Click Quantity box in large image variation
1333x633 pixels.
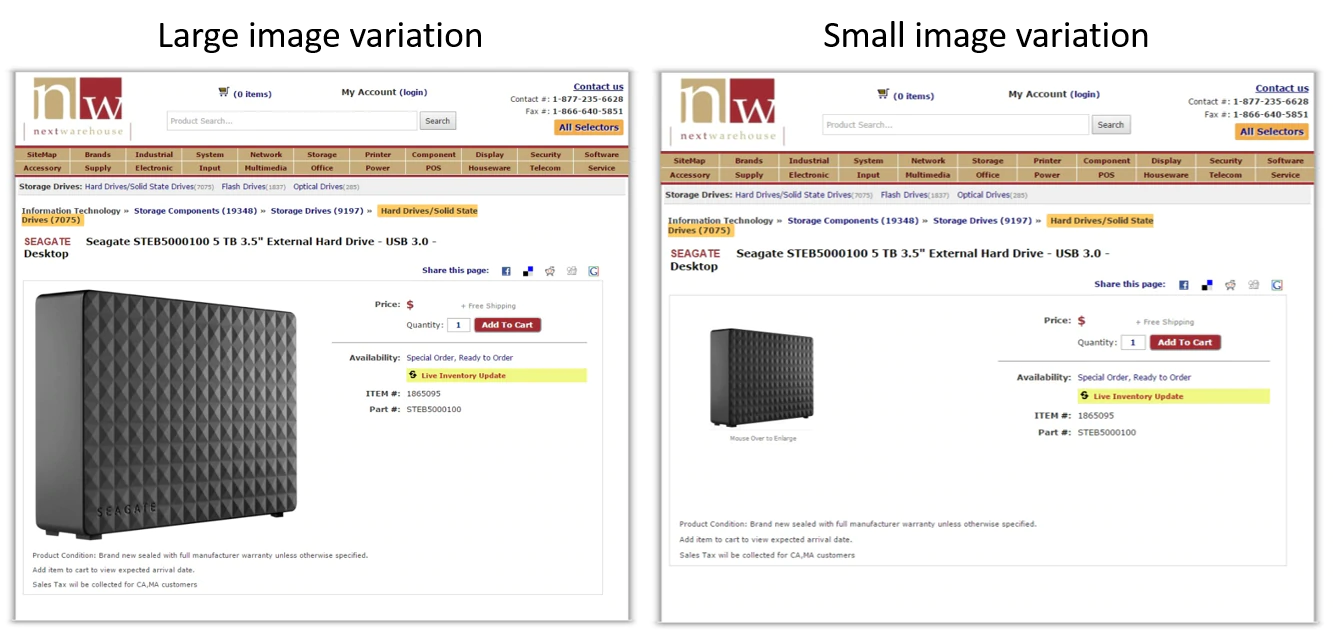point(458,325)
